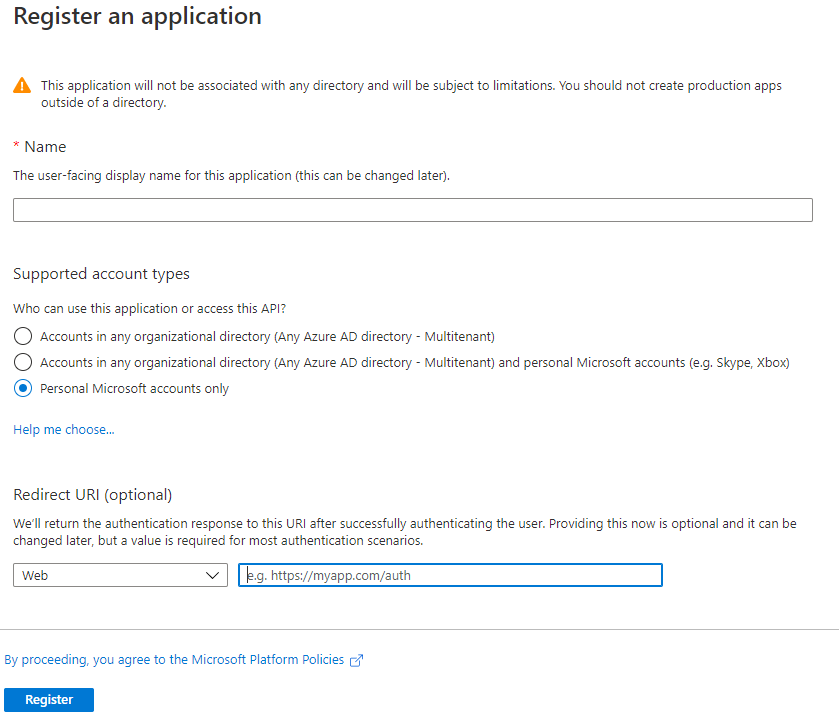
Task: Click the Supported account types heading
Action: (x=101, y=274)
